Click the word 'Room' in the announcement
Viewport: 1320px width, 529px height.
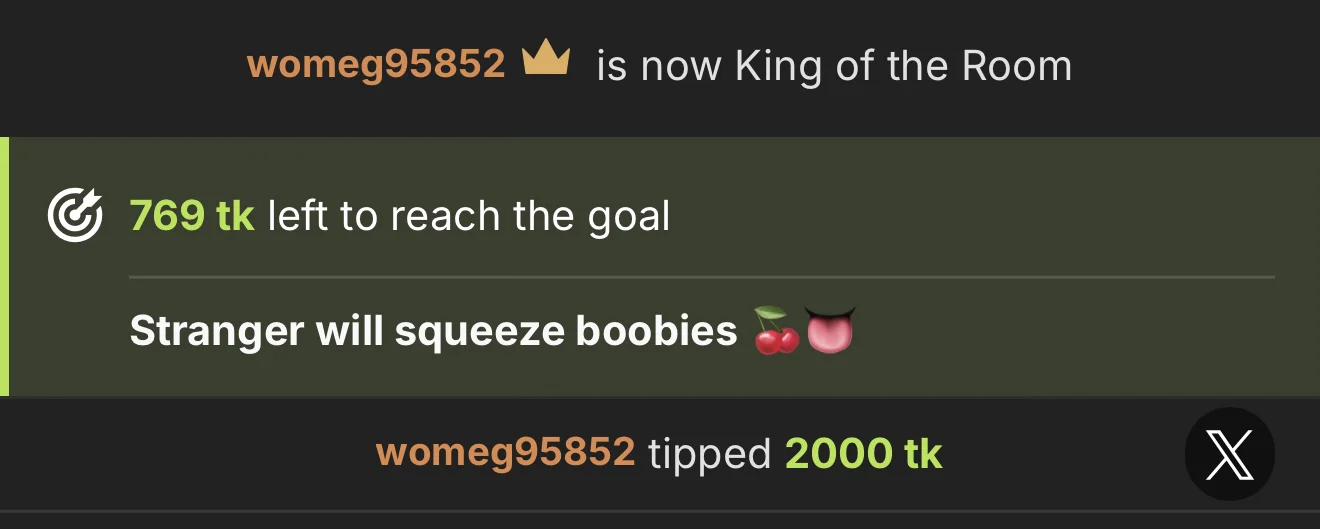tap(1017, 66)
